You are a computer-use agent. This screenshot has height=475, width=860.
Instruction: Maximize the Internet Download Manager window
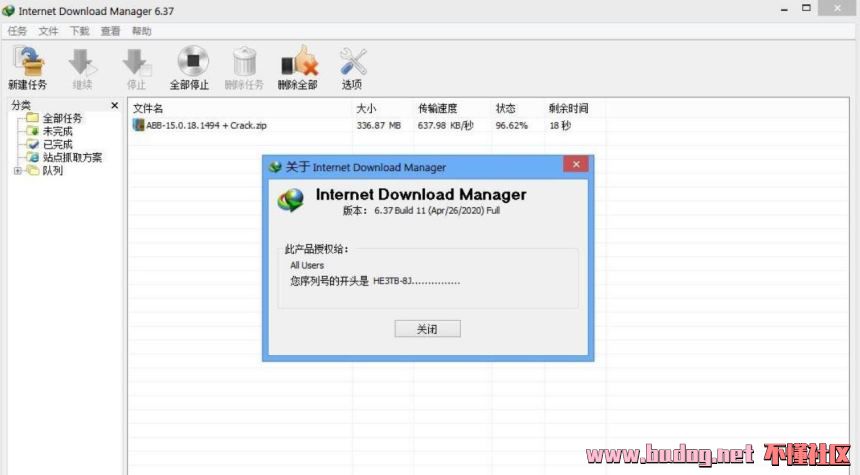pyautogui.click(x=806, y=8)
